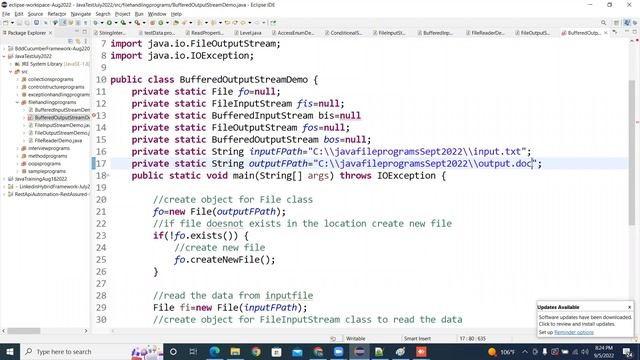Select the Java perspective icon
Viewport: 640px width, 360px height.
(x=627, y=23)
